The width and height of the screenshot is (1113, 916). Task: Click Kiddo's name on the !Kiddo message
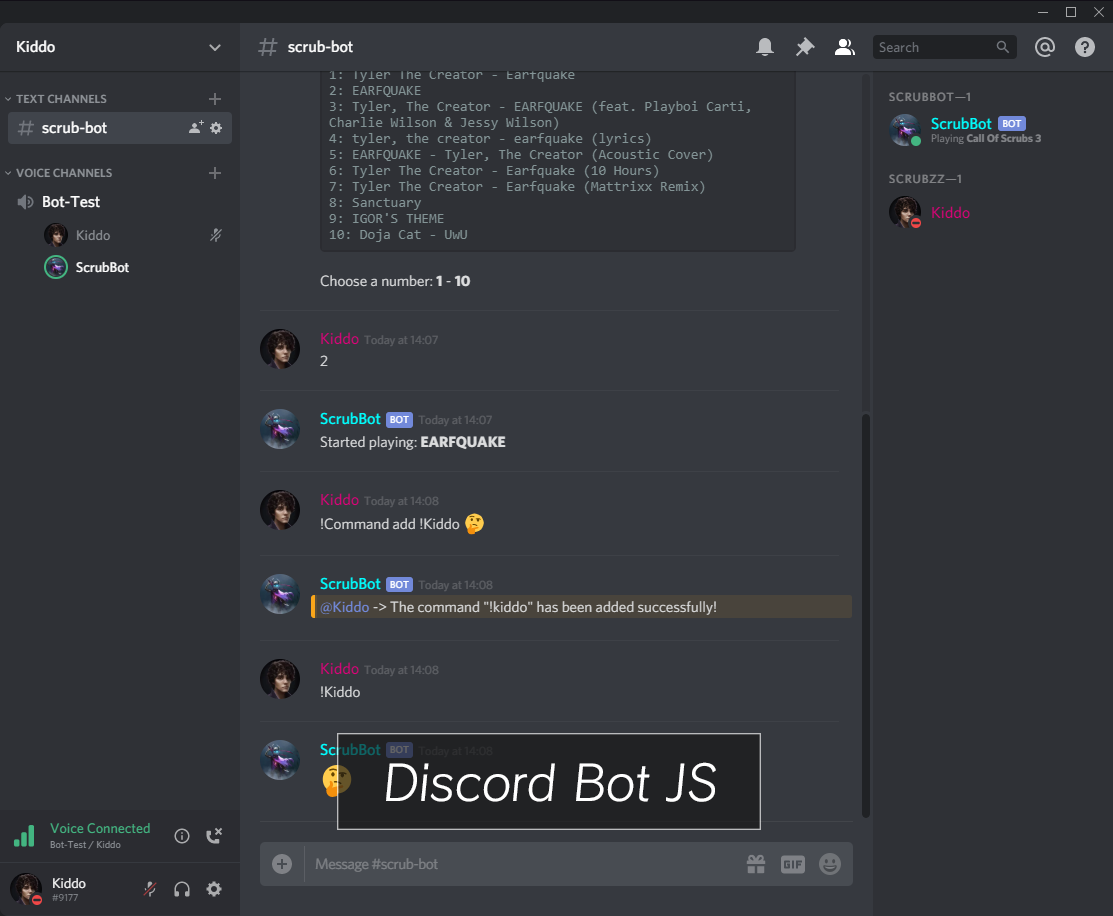click(339, 669)
